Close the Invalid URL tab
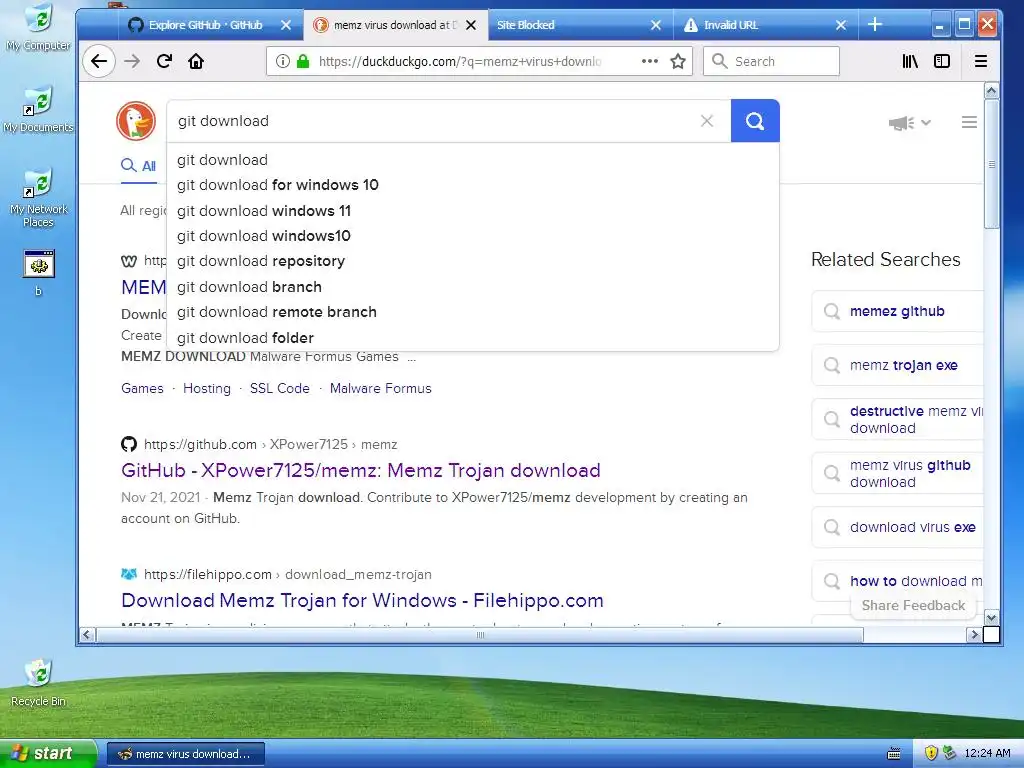1024x768 pixels. tap(841, 25)
